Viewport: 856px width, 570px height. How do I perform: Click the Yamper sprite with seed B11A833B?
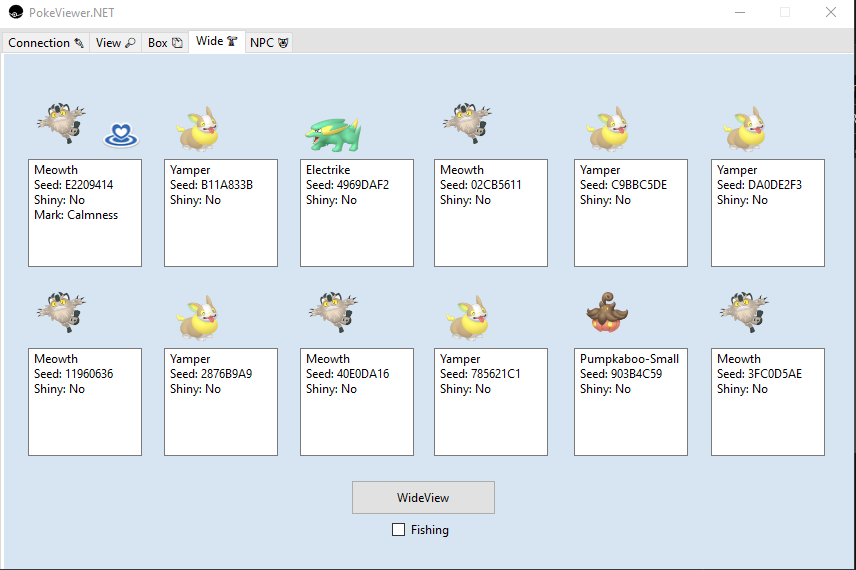pos(198,129)
